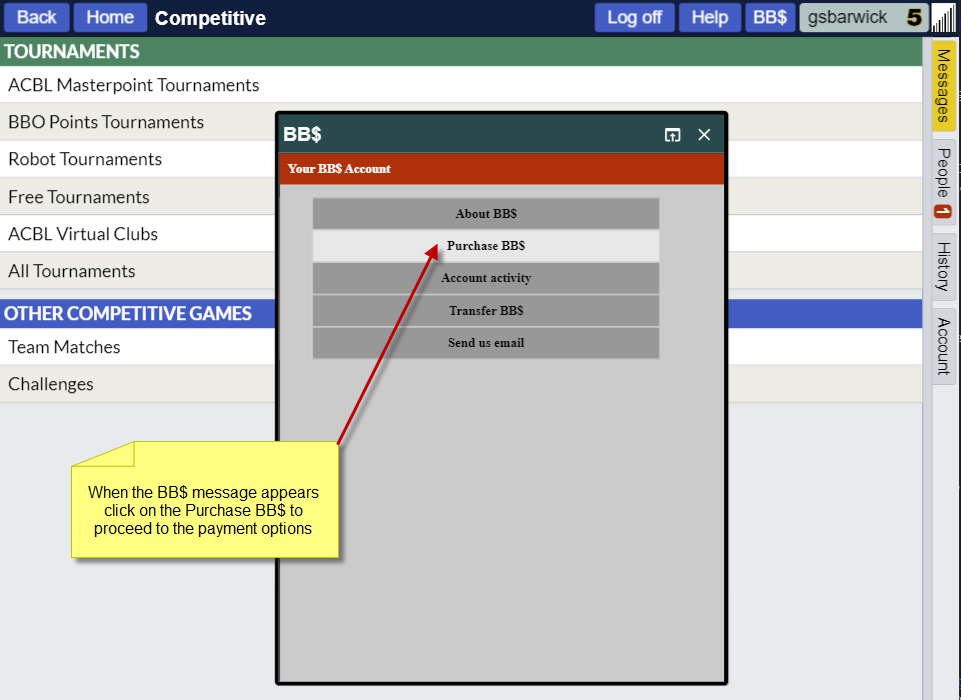This screenshot has width=961, height=700.
Task: Select About BB$ option
Action: click(x=486, y=213)
